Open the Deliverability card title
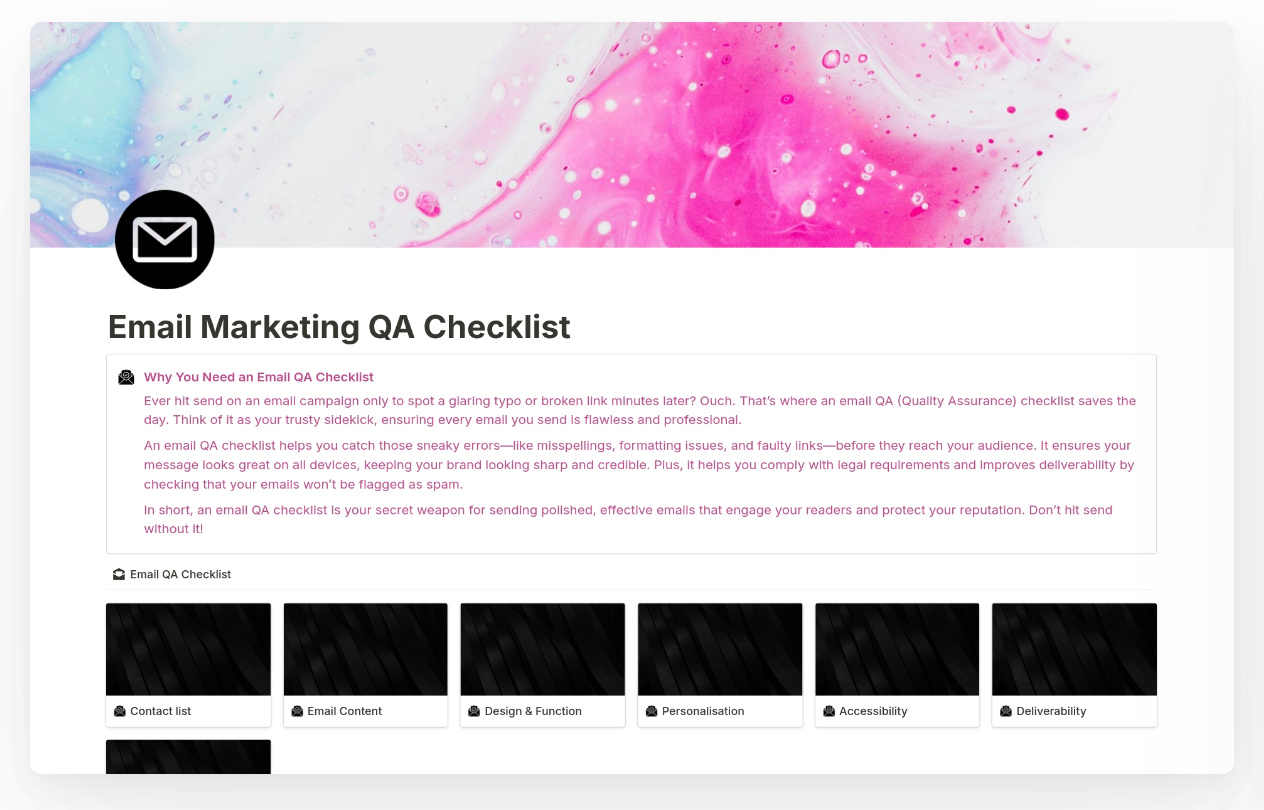This screenshot has width=1264, height=810. (x=1051, y=711)
